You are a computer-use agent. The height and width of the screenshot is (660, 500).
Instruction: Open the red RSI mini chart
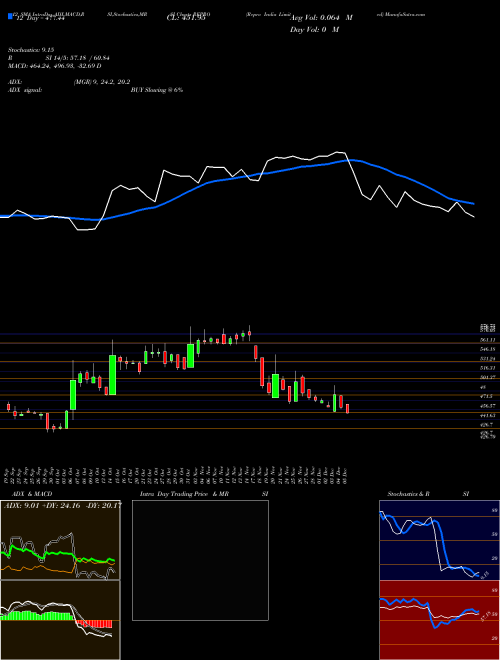coord(439,620)
